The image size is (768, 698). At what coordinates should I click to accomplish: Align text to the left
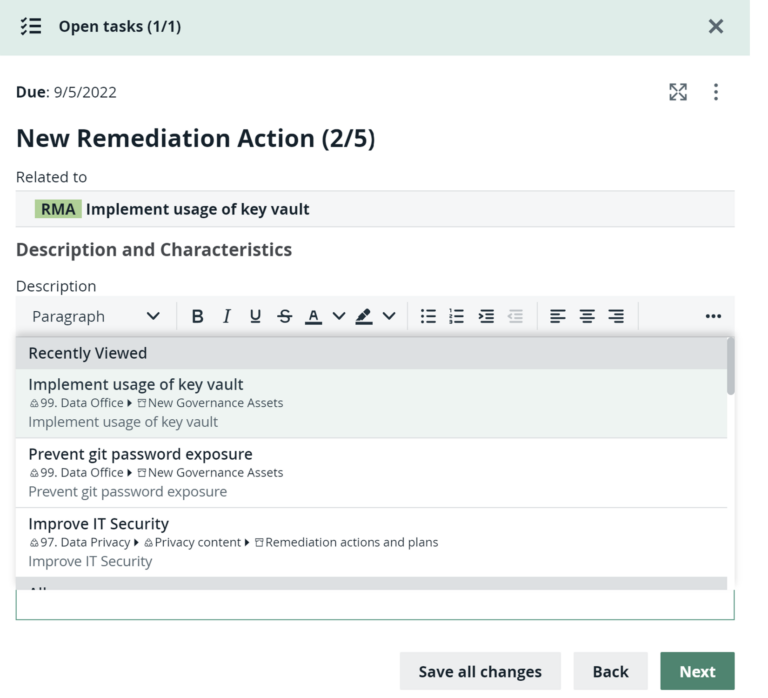point(558,316)
